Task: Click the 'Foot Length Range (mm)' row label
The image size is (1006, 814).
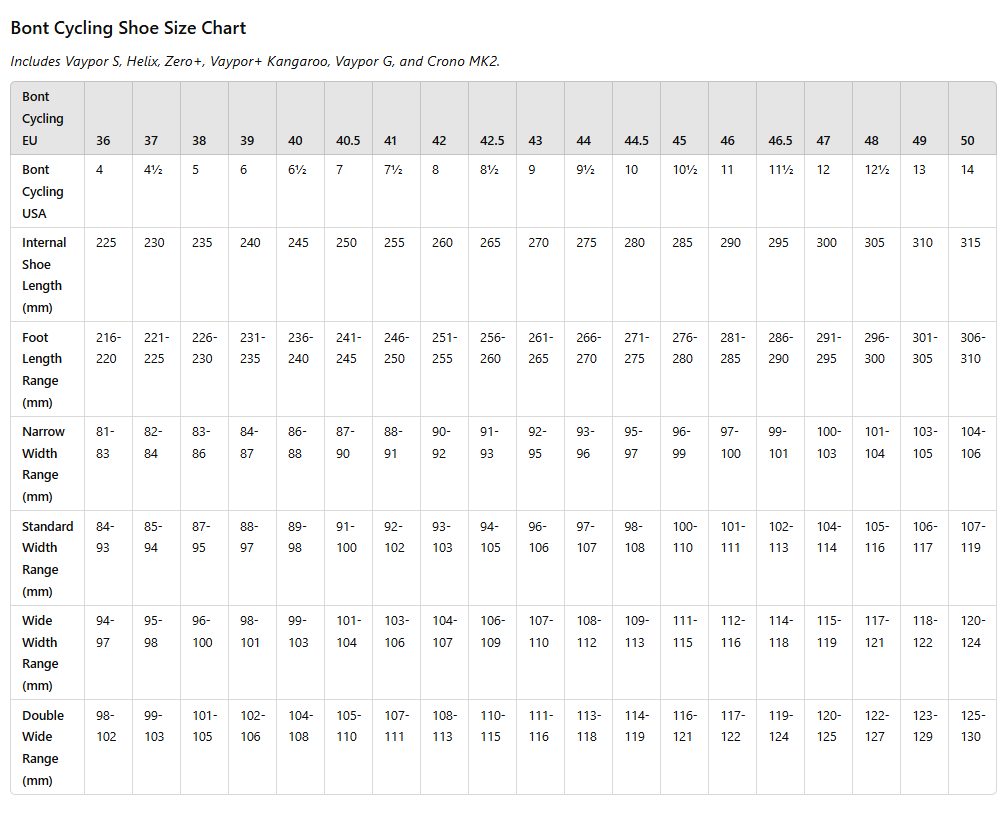Action: pyautogui.click(x=42, y=370)
